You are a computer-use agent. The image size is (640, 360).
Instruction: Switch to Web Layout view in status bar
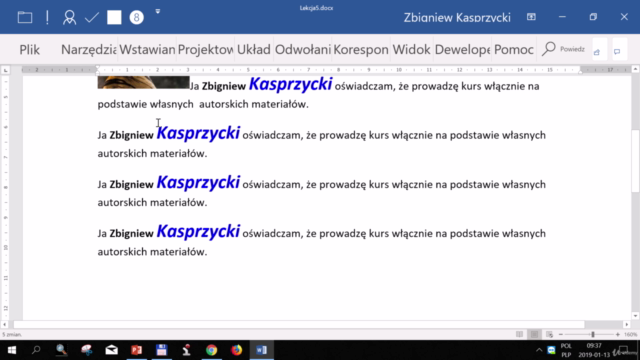point(549,334)
